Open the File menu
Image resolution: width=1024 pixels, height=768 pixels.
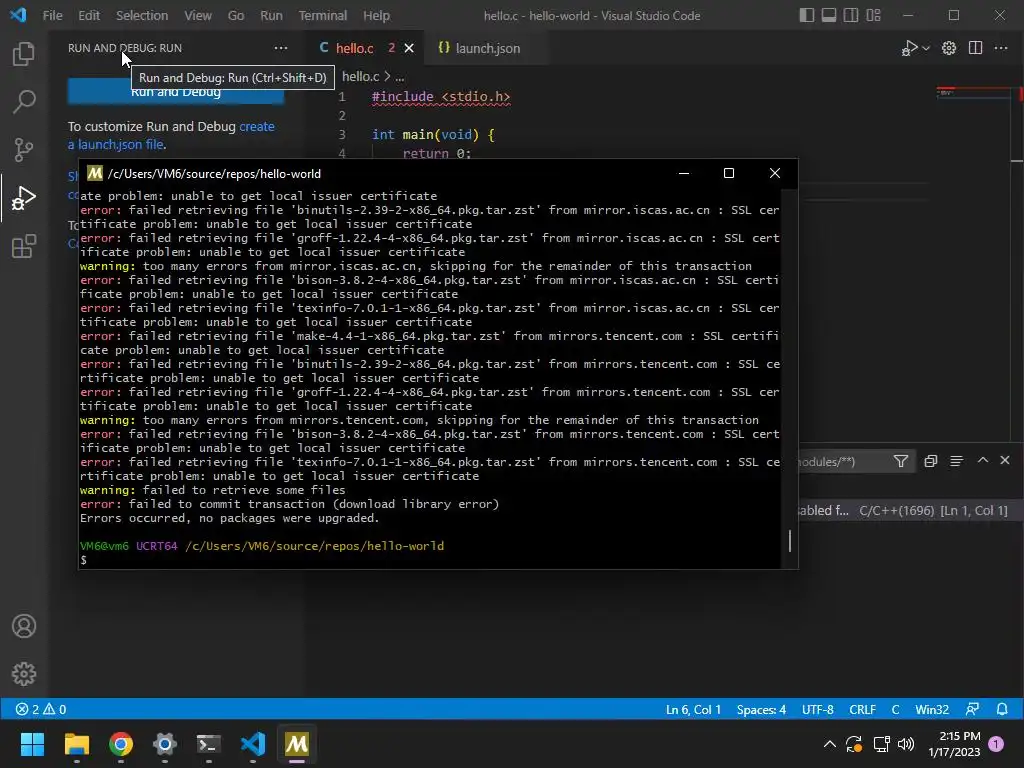[x=52, y=15]
